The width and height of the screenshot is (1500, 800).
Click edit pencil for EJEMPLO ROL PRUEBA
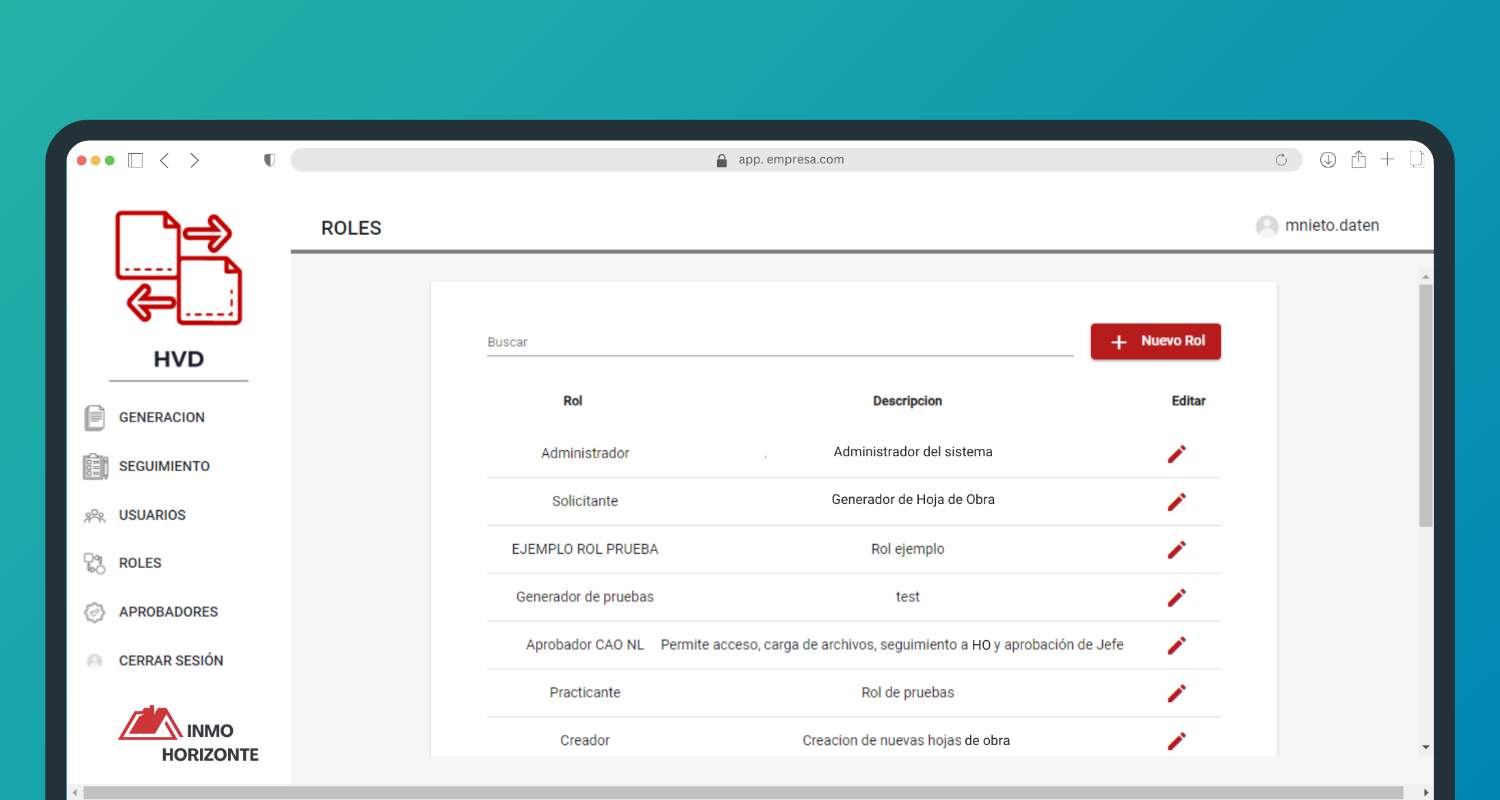(x=1177, y=550)
